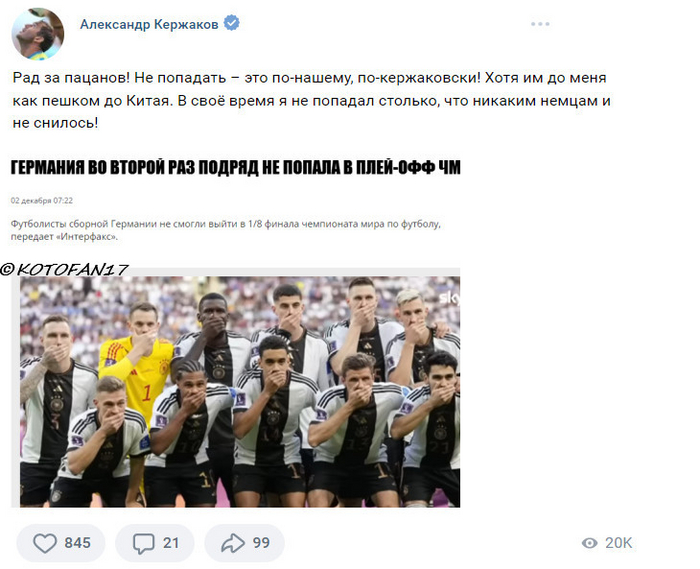
Task: Open Александр Кержаков profile avatar
Action: pyautogui.click(x=38, y=34)
